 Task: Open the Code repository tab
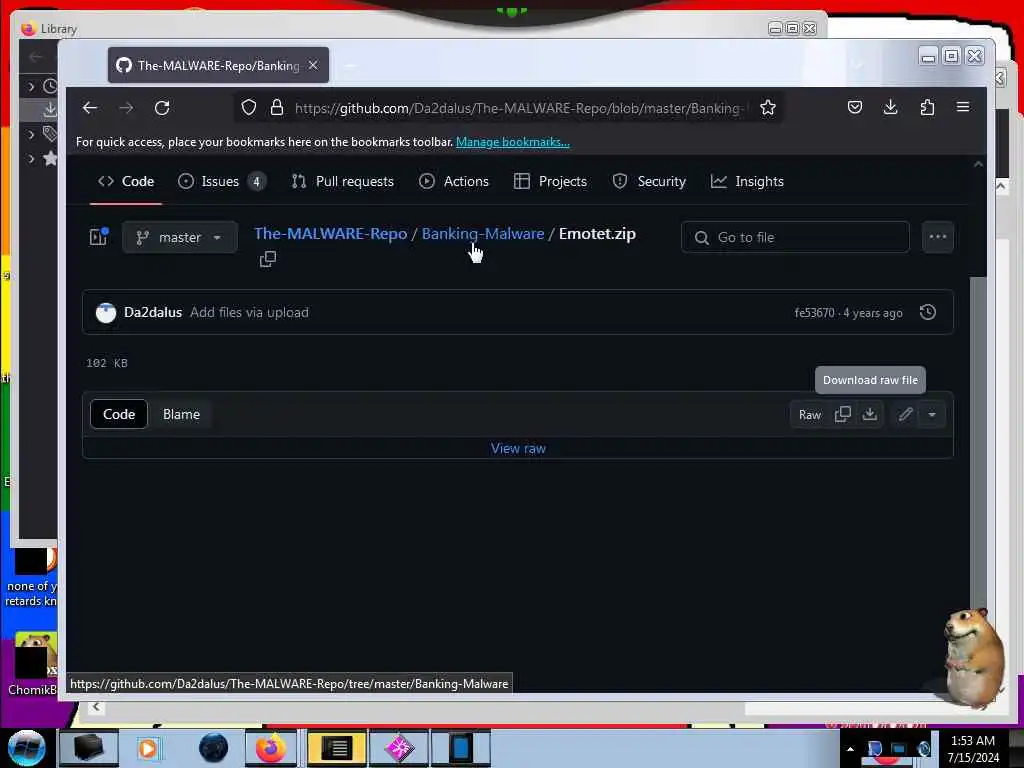(x=126, y=182)
